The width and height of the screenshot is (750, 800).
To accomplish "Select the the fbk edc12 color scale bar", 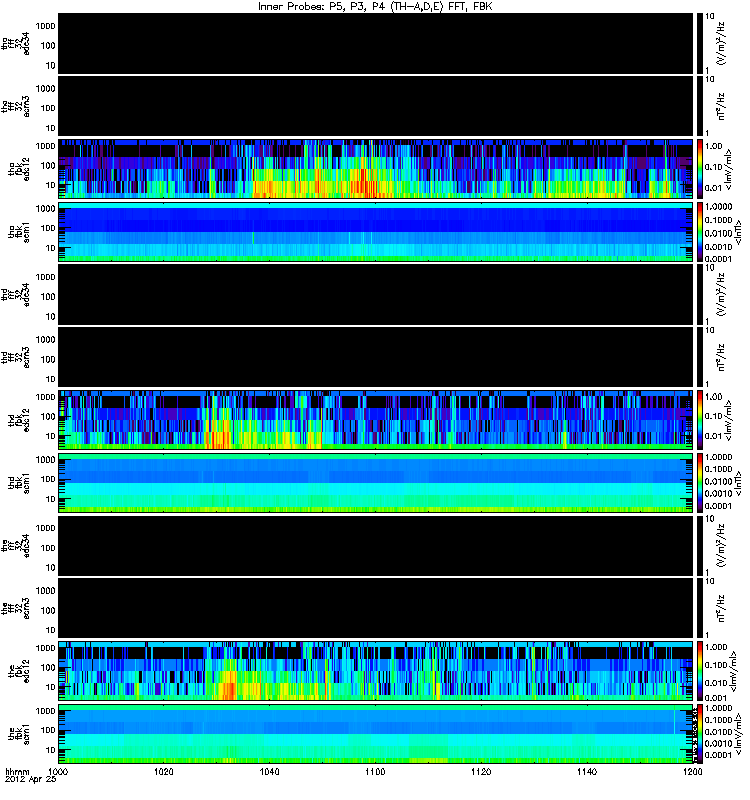I will pos(700,671).
